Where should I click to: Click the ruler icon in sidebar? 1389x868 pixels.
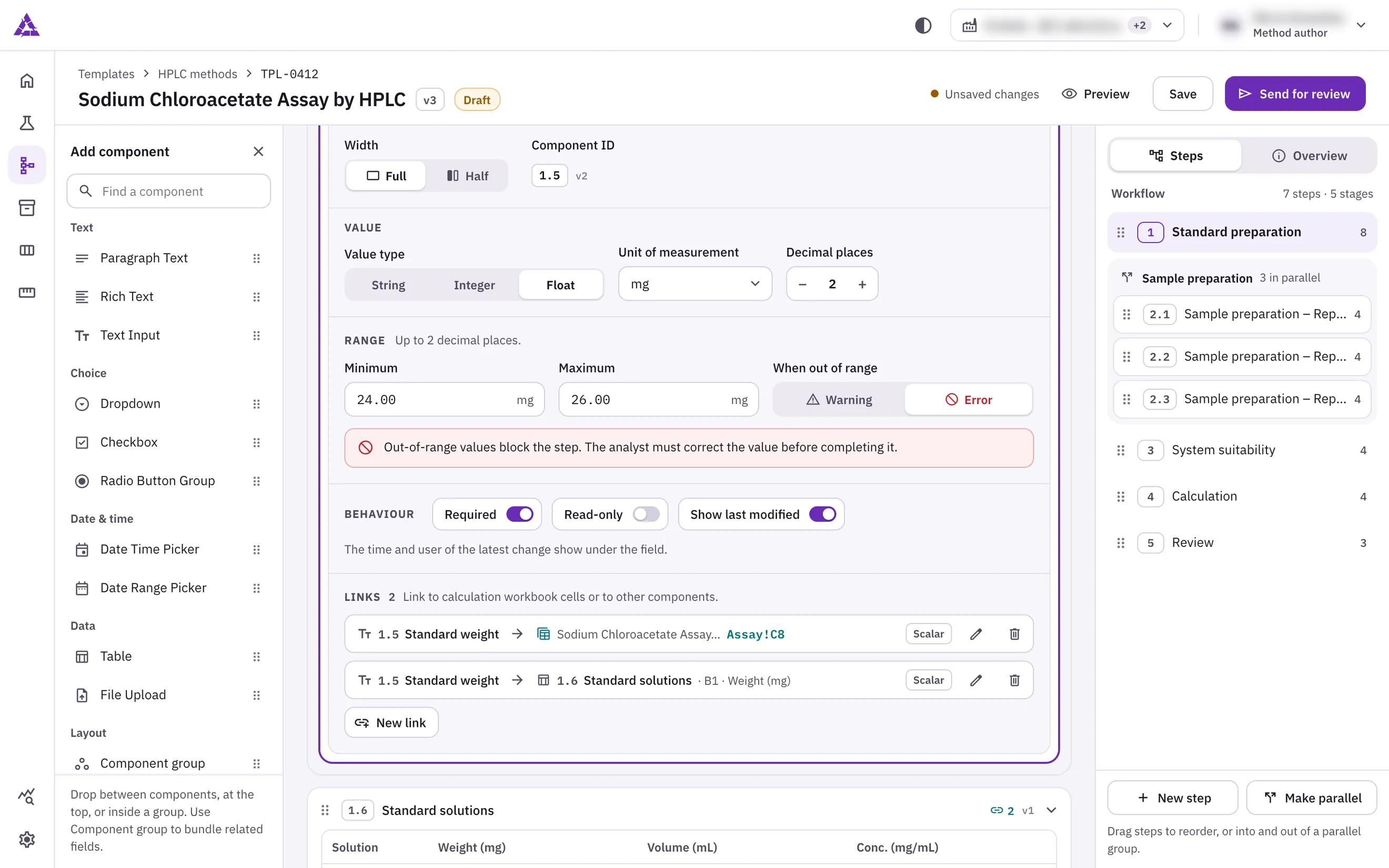[27, 293]
